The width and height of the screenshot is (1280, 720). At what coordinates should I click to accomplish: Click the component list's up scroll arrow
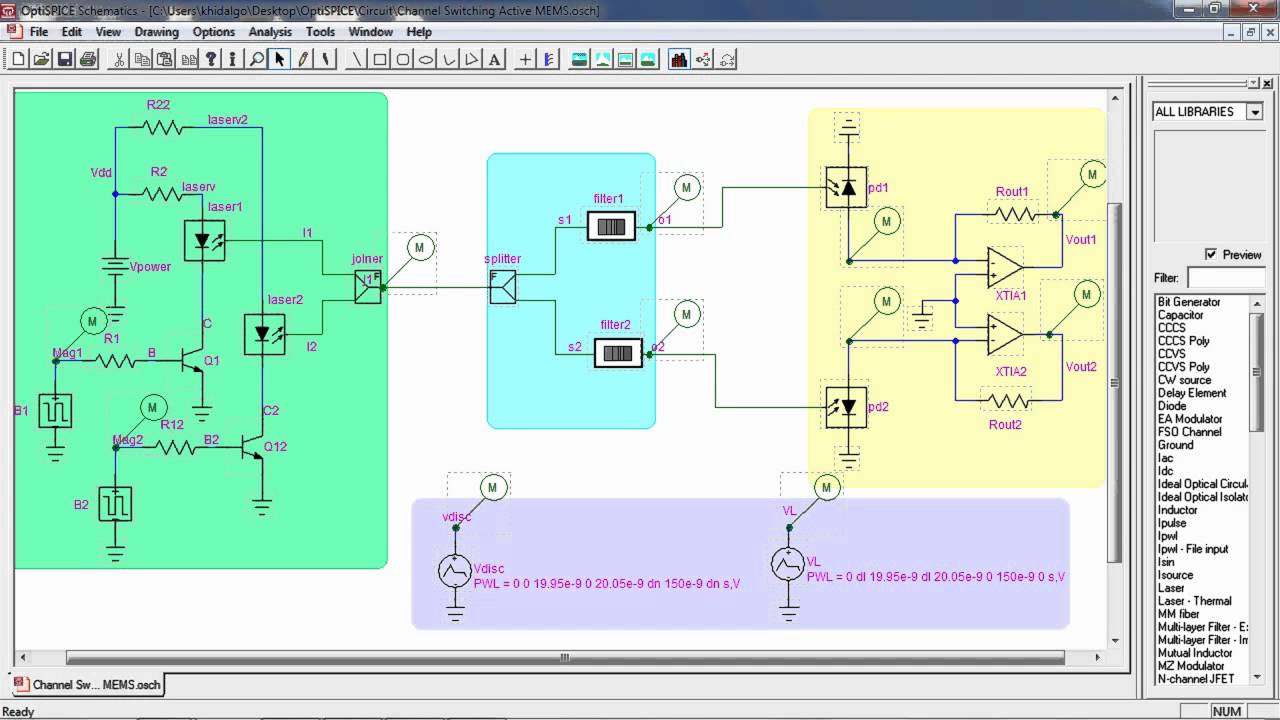coord(1258,302)
